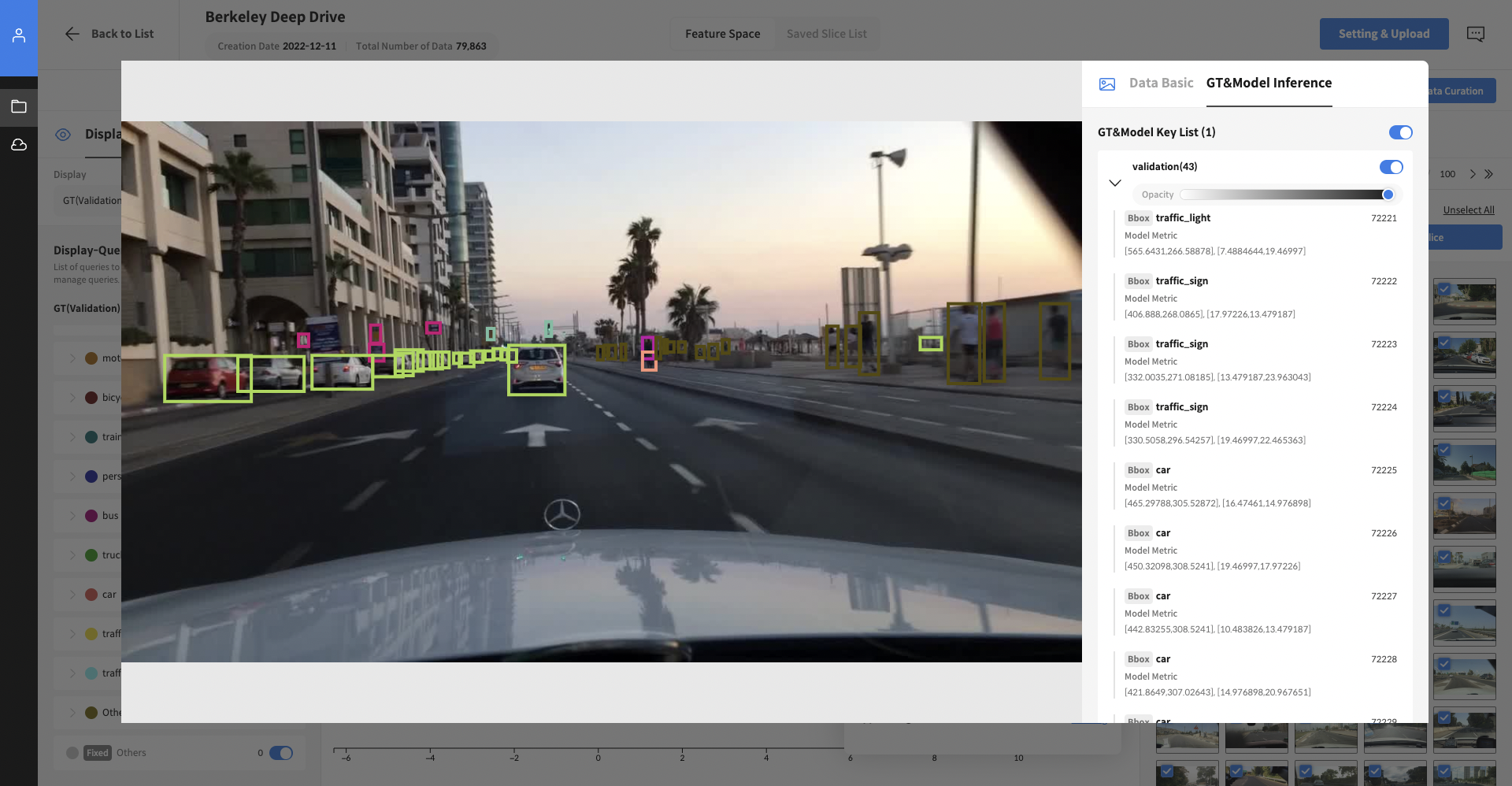
Task: Open the chat message icon top right
Action: click(1476, 34)
